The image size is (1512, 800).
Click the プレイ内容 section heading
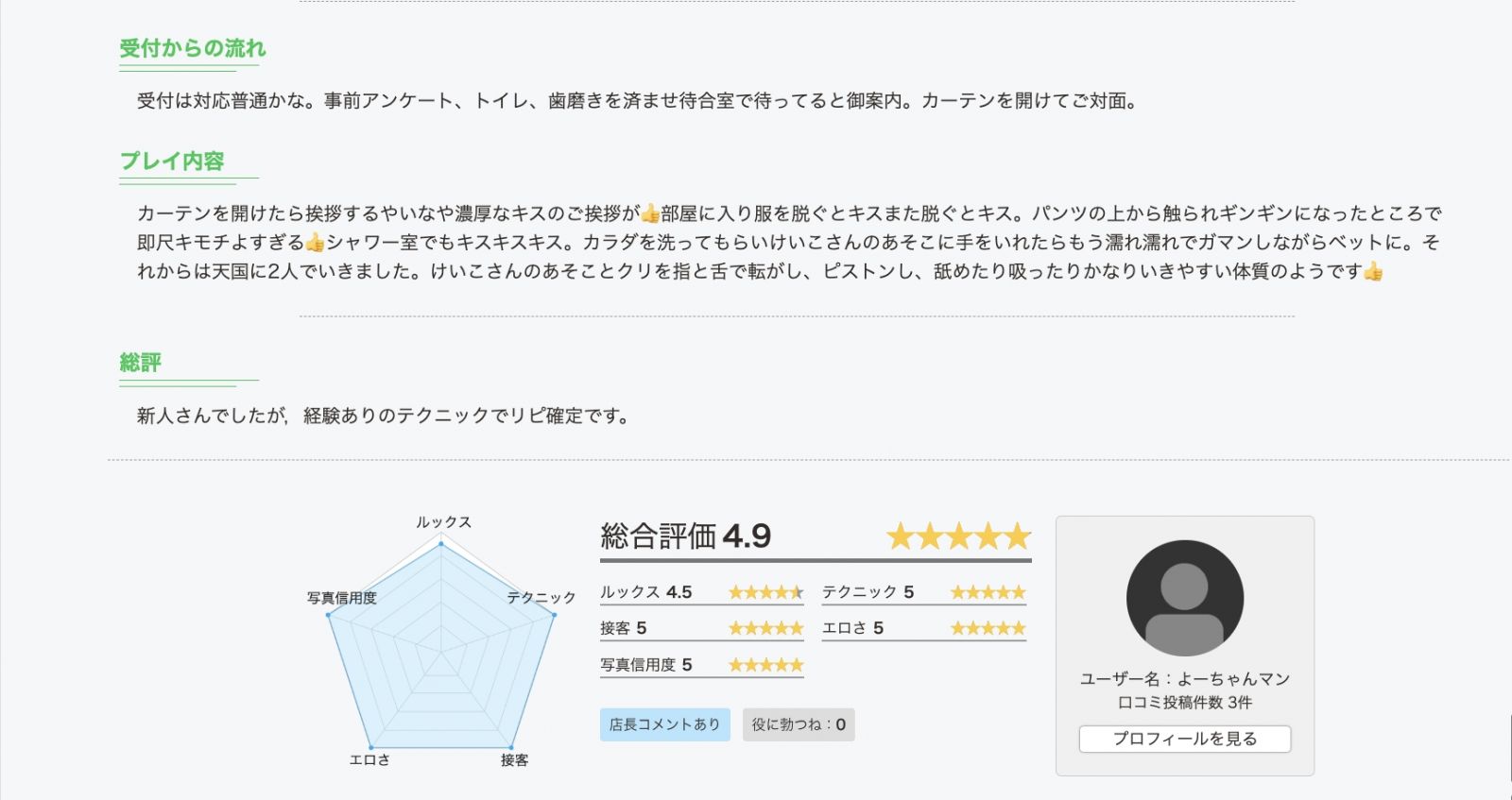(x=172, y=162)
